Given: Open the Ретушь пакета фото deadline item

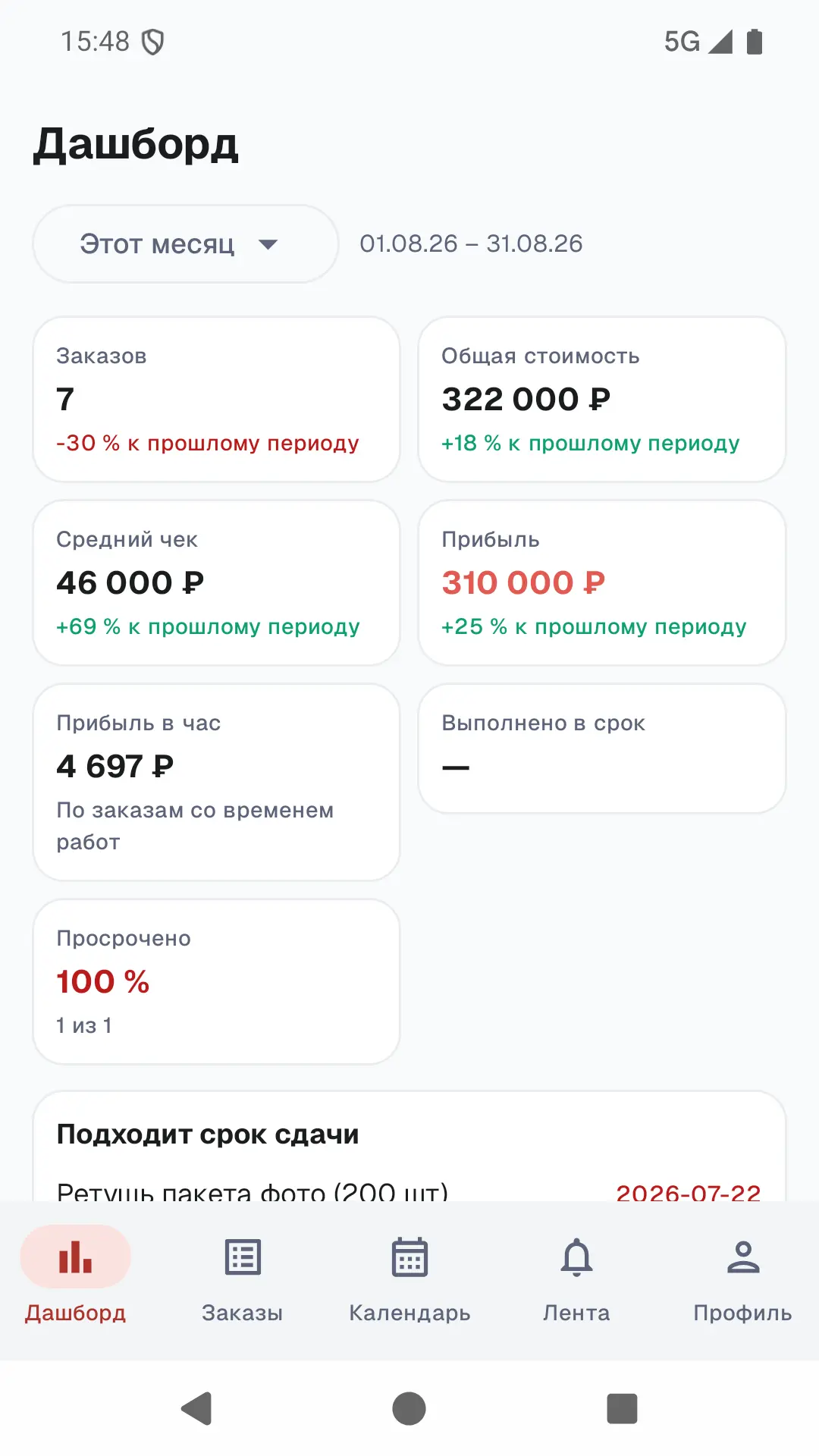Looking at the screenshot, I should [x=409, y=1191].
